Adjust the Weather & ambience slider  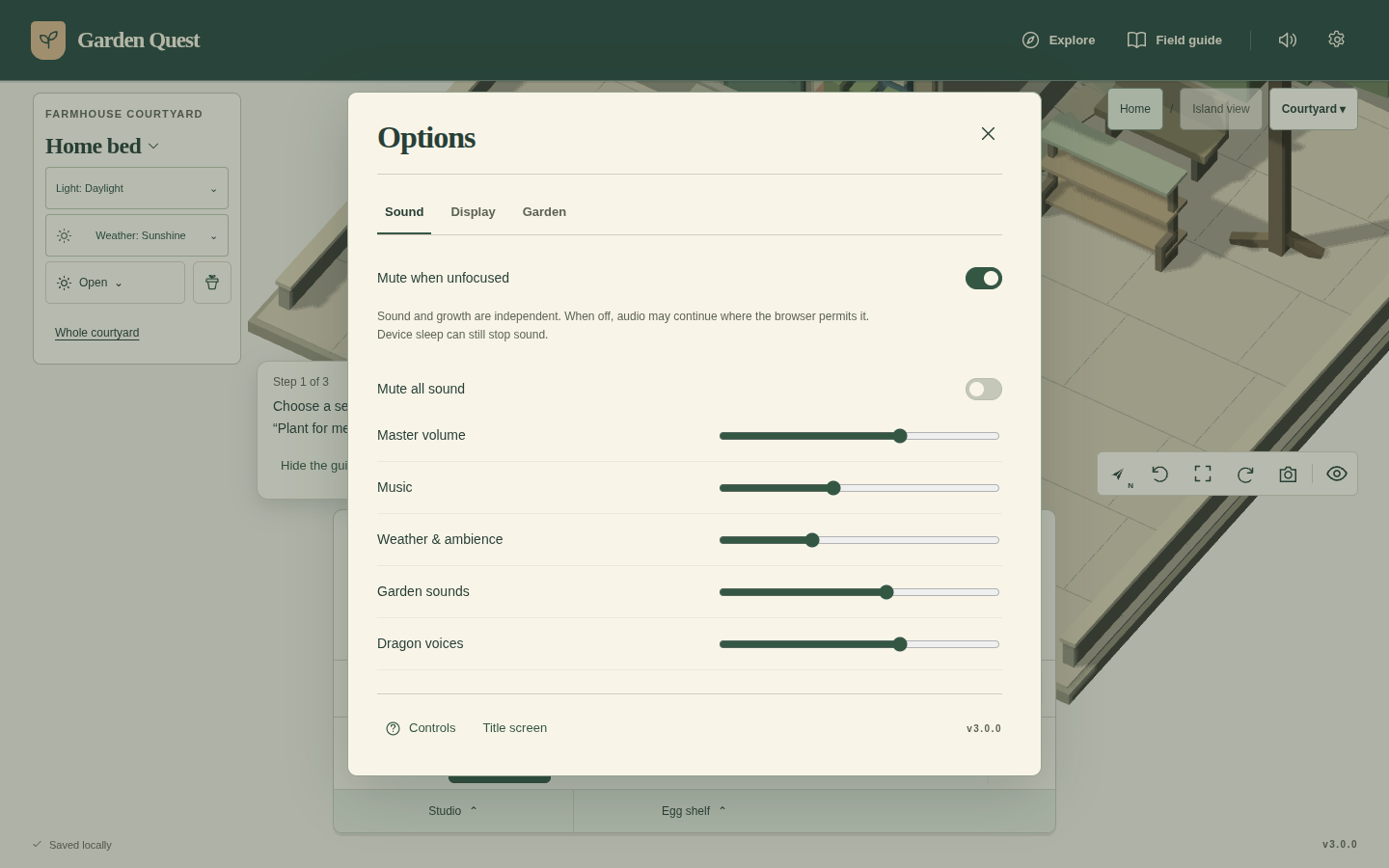pyautogui.click(x=858, y=540)
